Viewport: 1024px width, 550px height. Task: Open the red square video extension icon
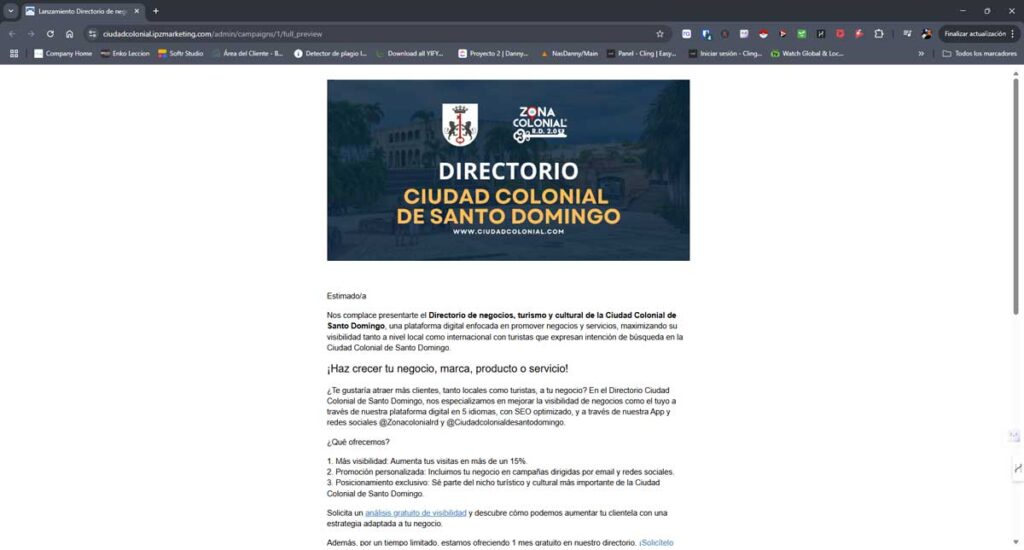pos(840,34)
